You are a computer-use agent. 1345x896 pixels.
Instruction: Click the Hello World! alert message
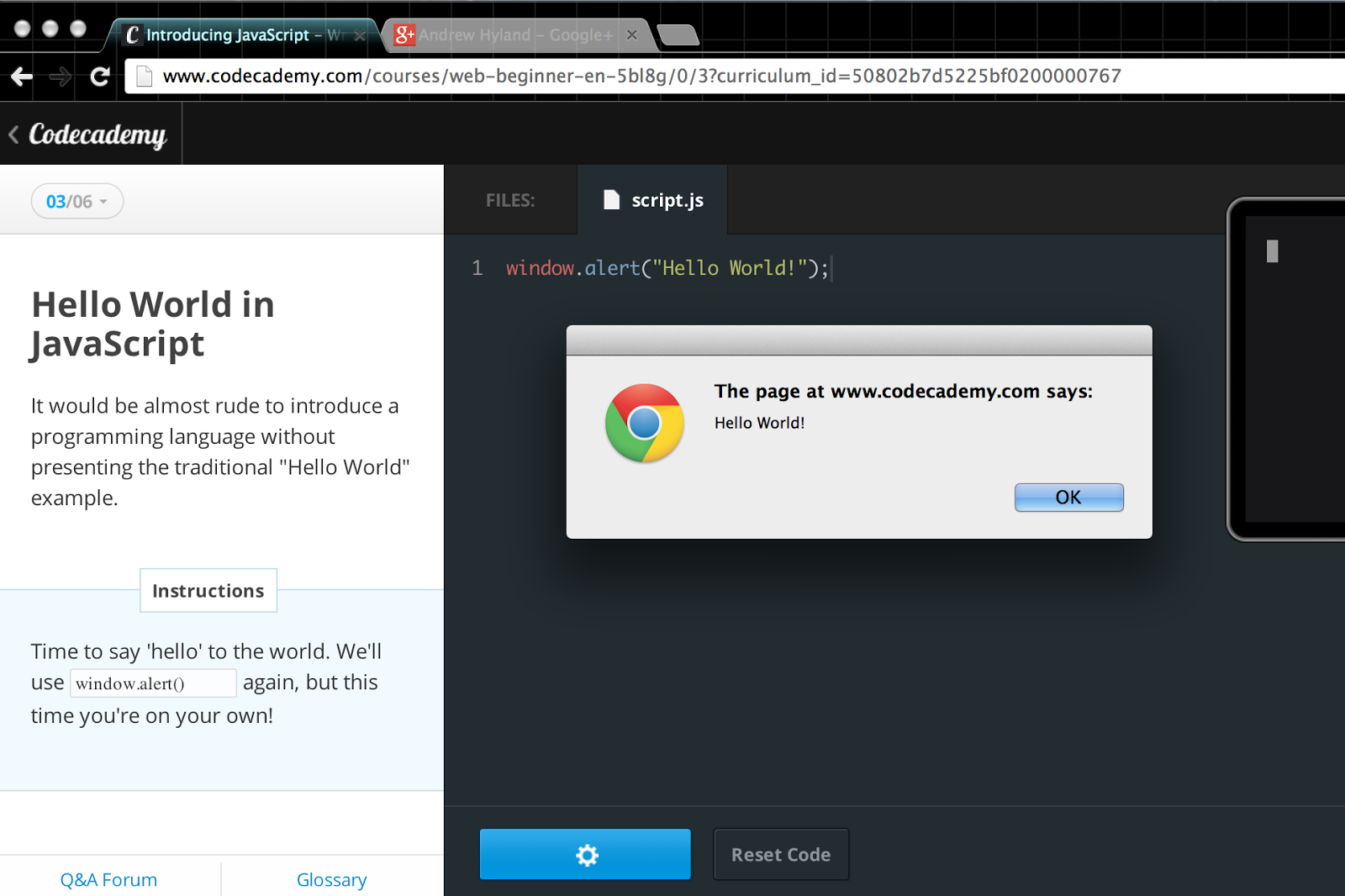coord(759,423)
